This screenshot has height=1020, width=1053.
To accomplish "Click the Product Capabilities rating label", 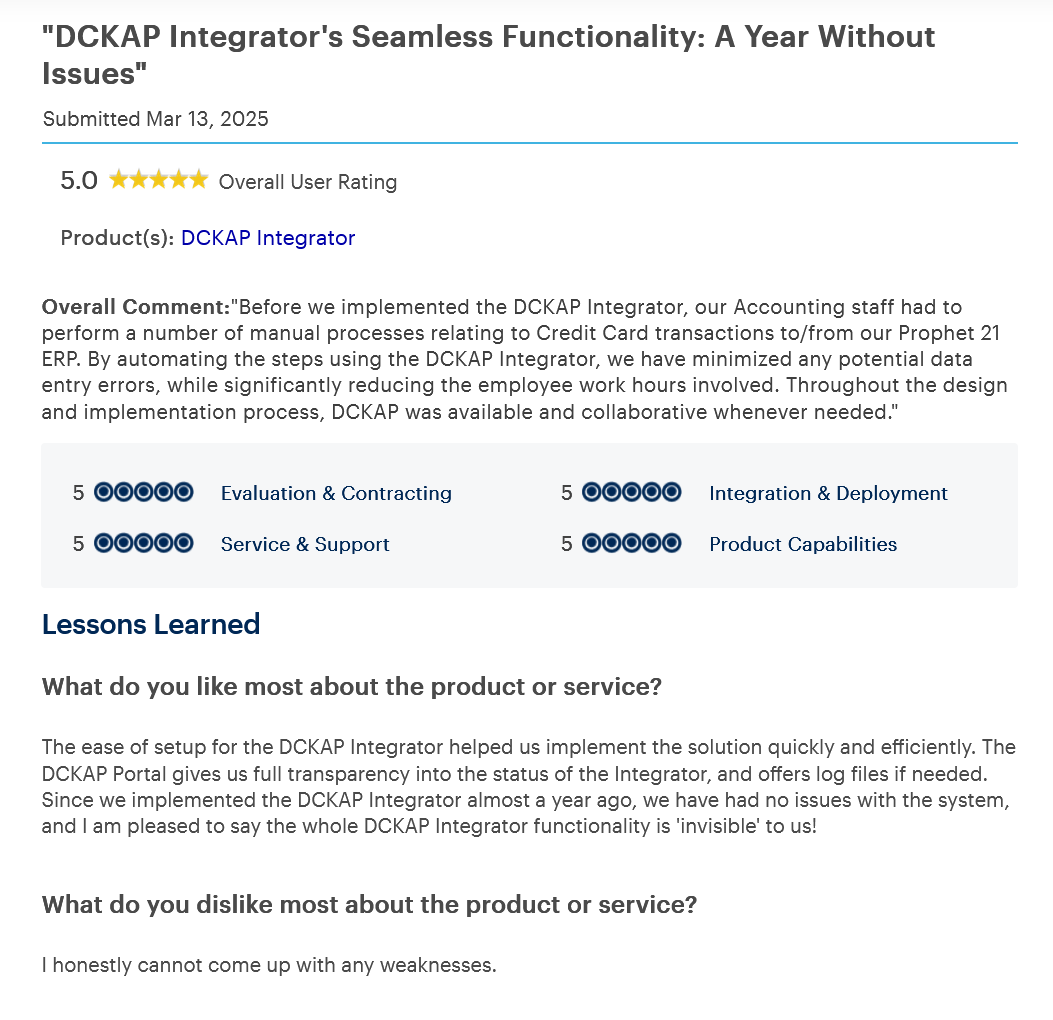I will [802, 544].
